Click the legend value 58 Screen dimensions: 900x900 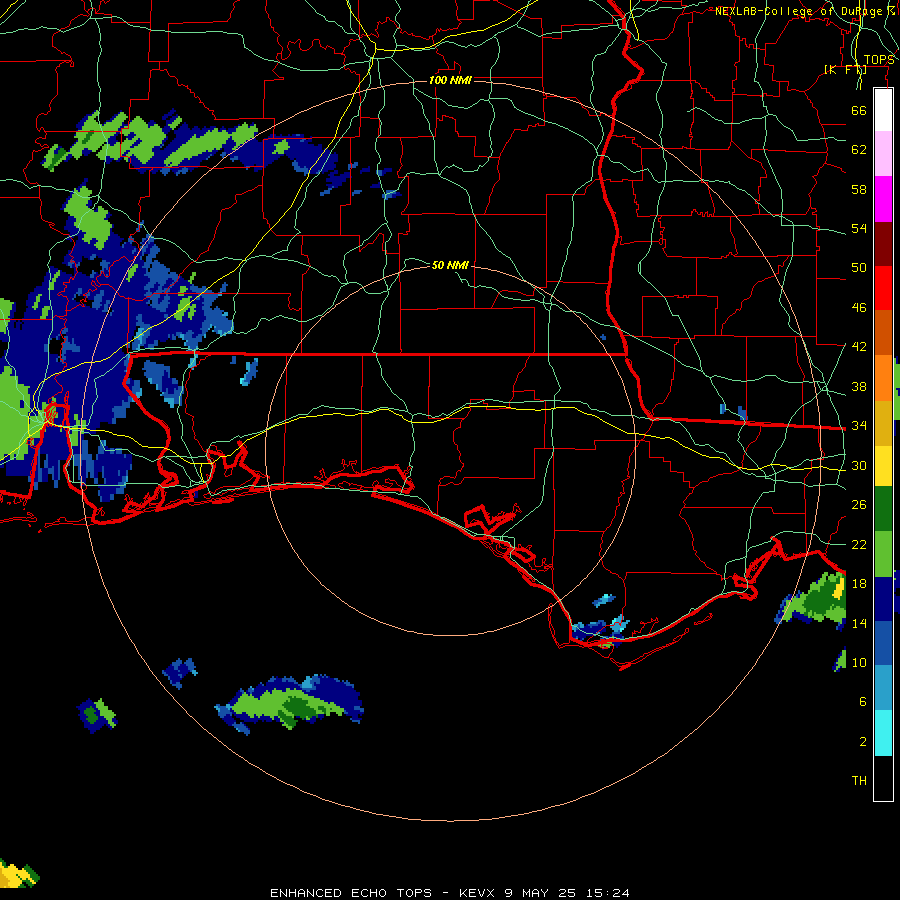[859, 189]
